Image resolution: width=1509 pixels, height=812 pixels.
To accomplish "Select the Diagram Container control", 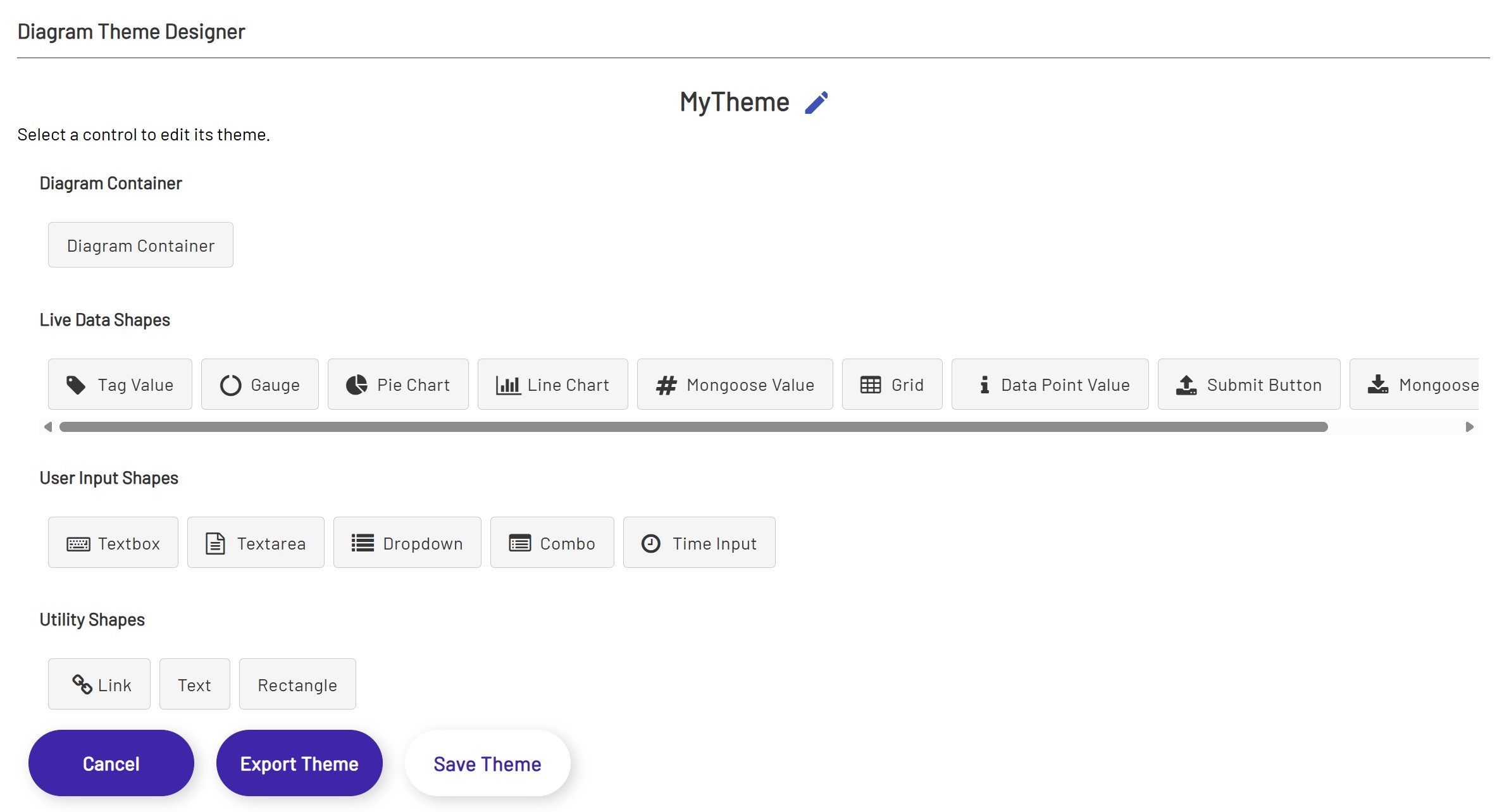I will [x=140, y=245].
